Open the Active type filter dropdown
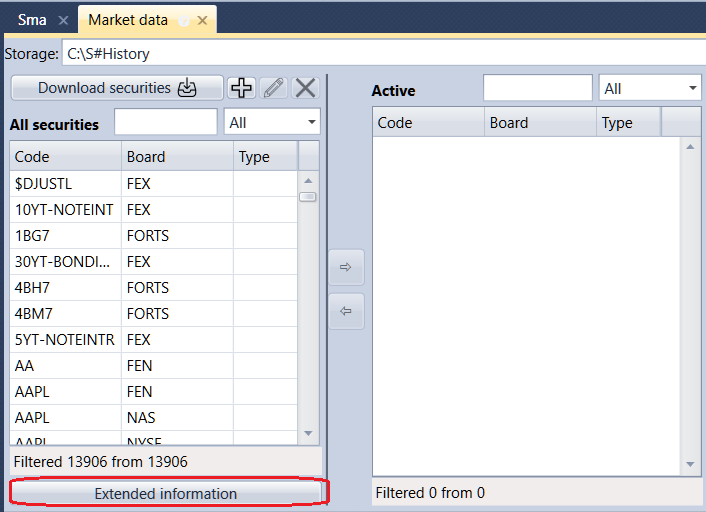706x512 pixels. [x=650, y=88]
